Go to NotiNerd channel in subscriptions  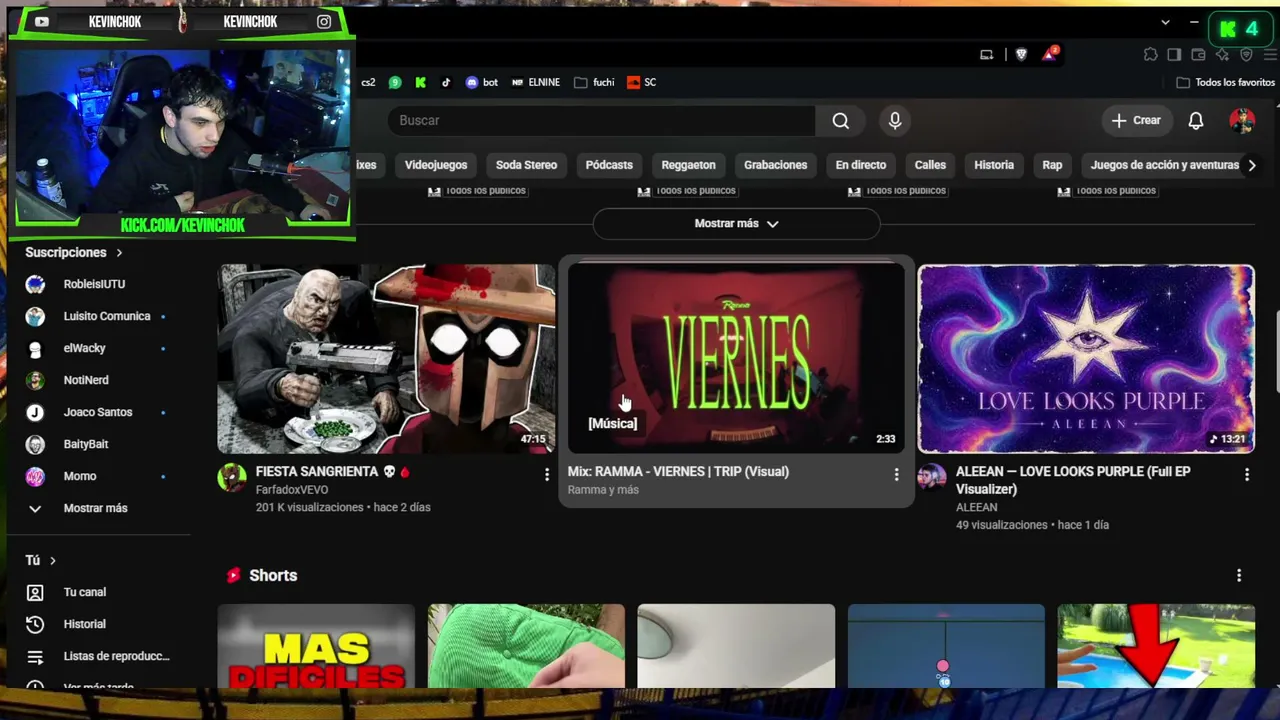coord(86,380)
